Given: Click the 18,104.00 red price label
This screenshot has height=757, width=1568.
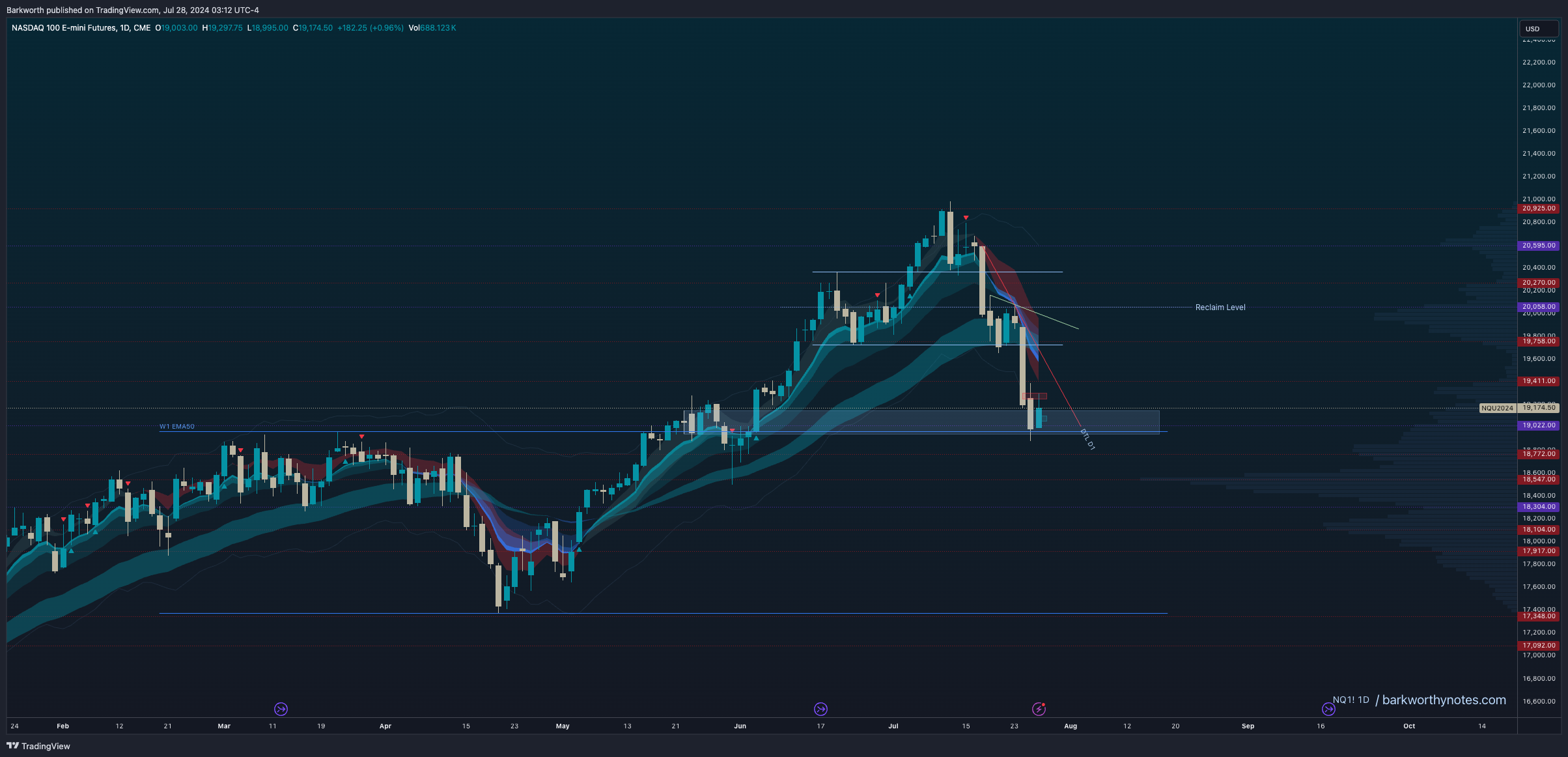Looking at the screenshot, I should [x=1539, y=530].
